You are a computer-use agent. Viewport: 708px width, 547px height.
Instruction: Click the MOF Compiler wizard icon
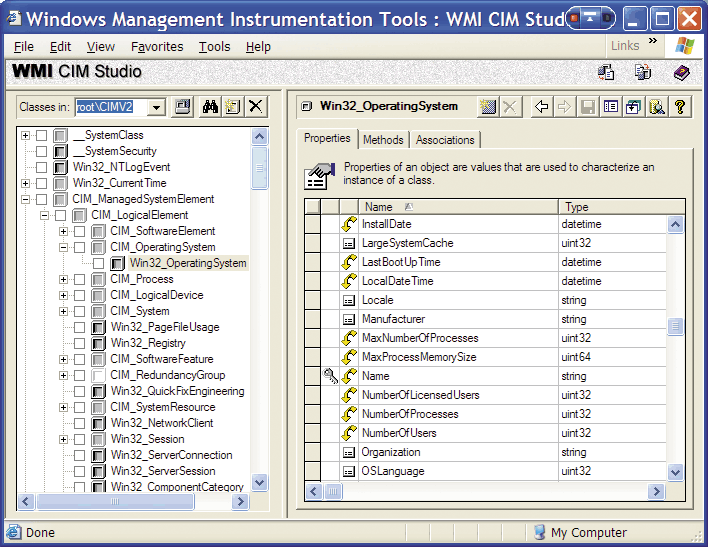click(643, 72)
